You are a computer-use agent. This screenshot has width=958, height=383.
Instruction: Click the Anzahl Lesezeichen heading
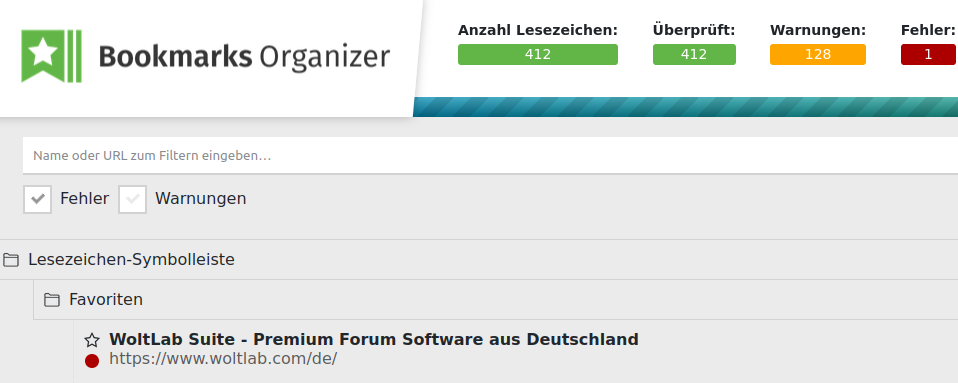(538, 30)
